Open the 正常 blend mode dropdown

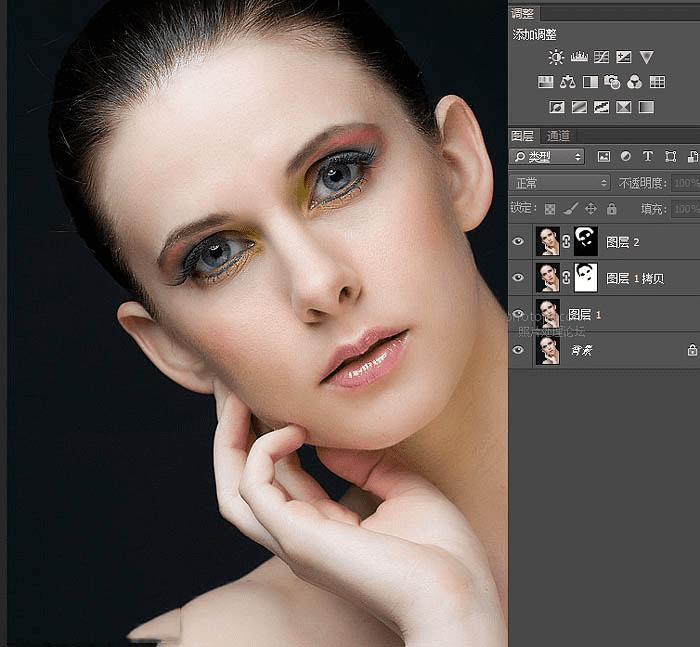pyautogui.click(x=560, y=183)
